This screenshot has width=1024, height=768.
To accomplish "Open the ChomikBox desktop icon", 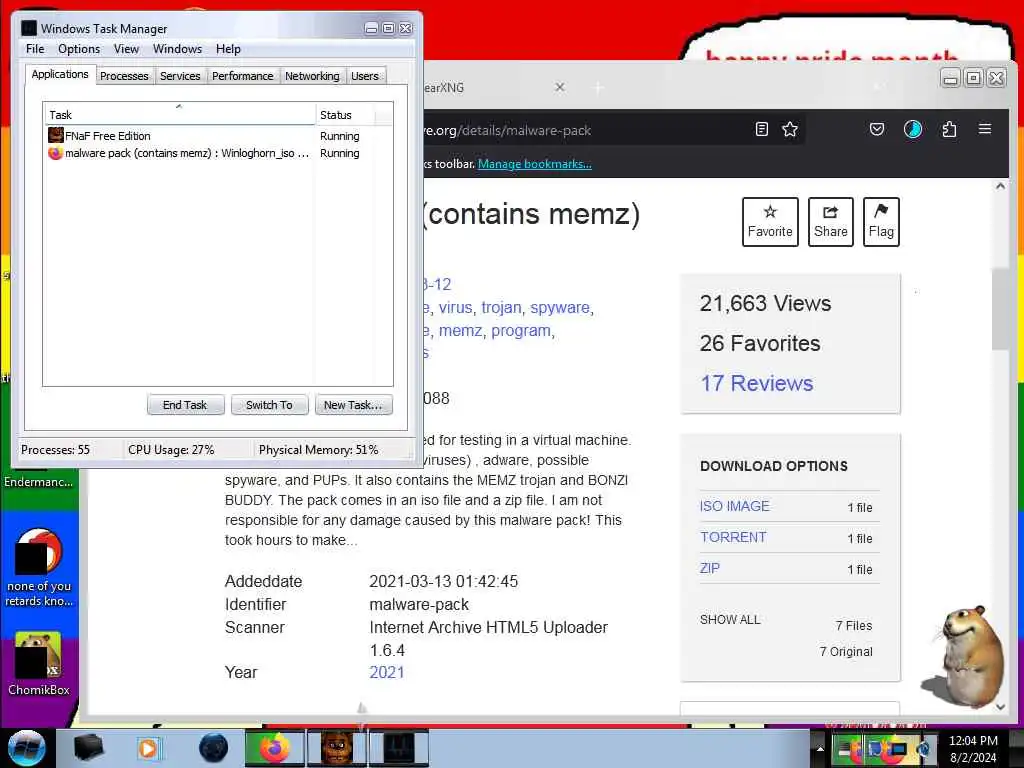I will 39,664.
